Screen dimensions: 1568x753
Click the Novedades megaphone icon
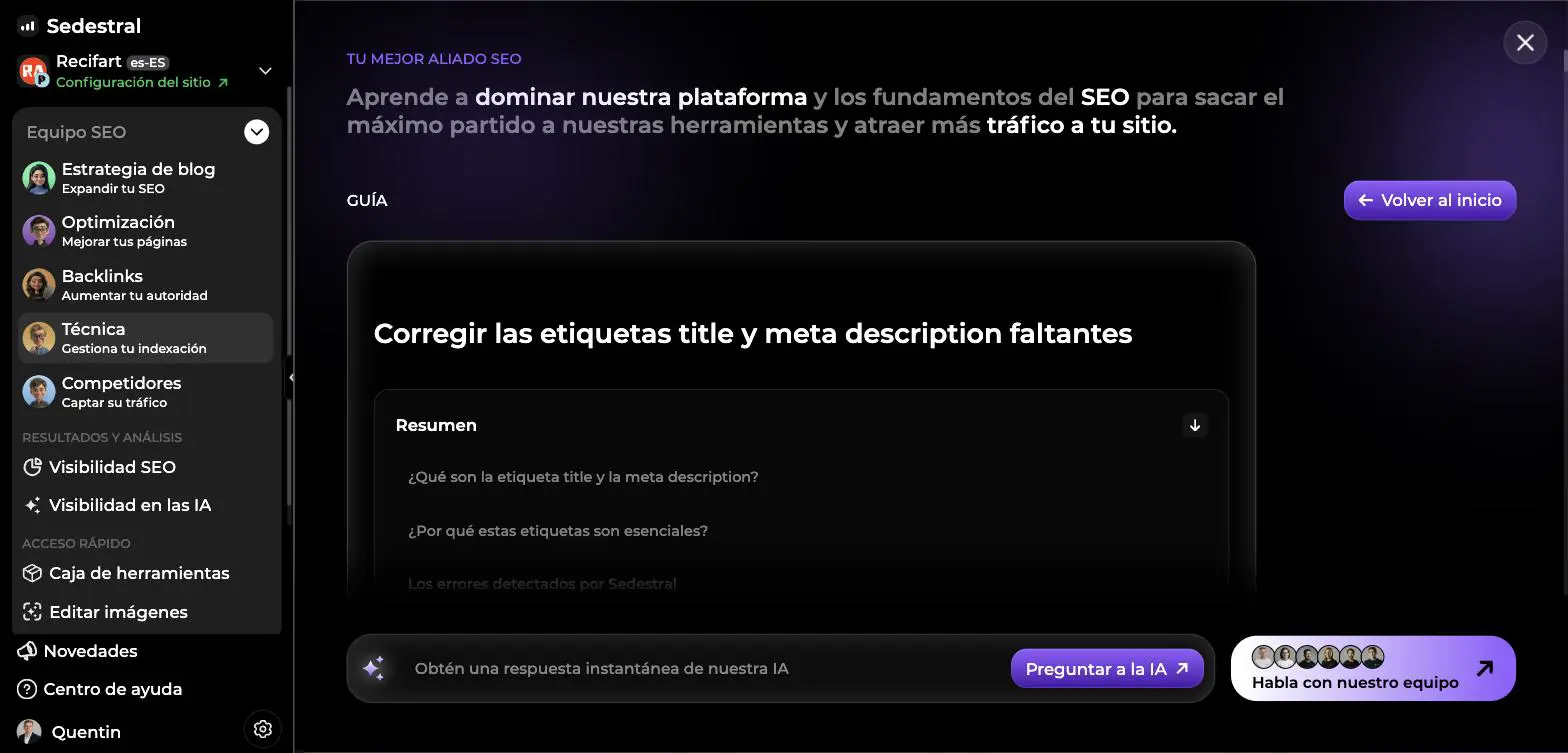[27, 651]
